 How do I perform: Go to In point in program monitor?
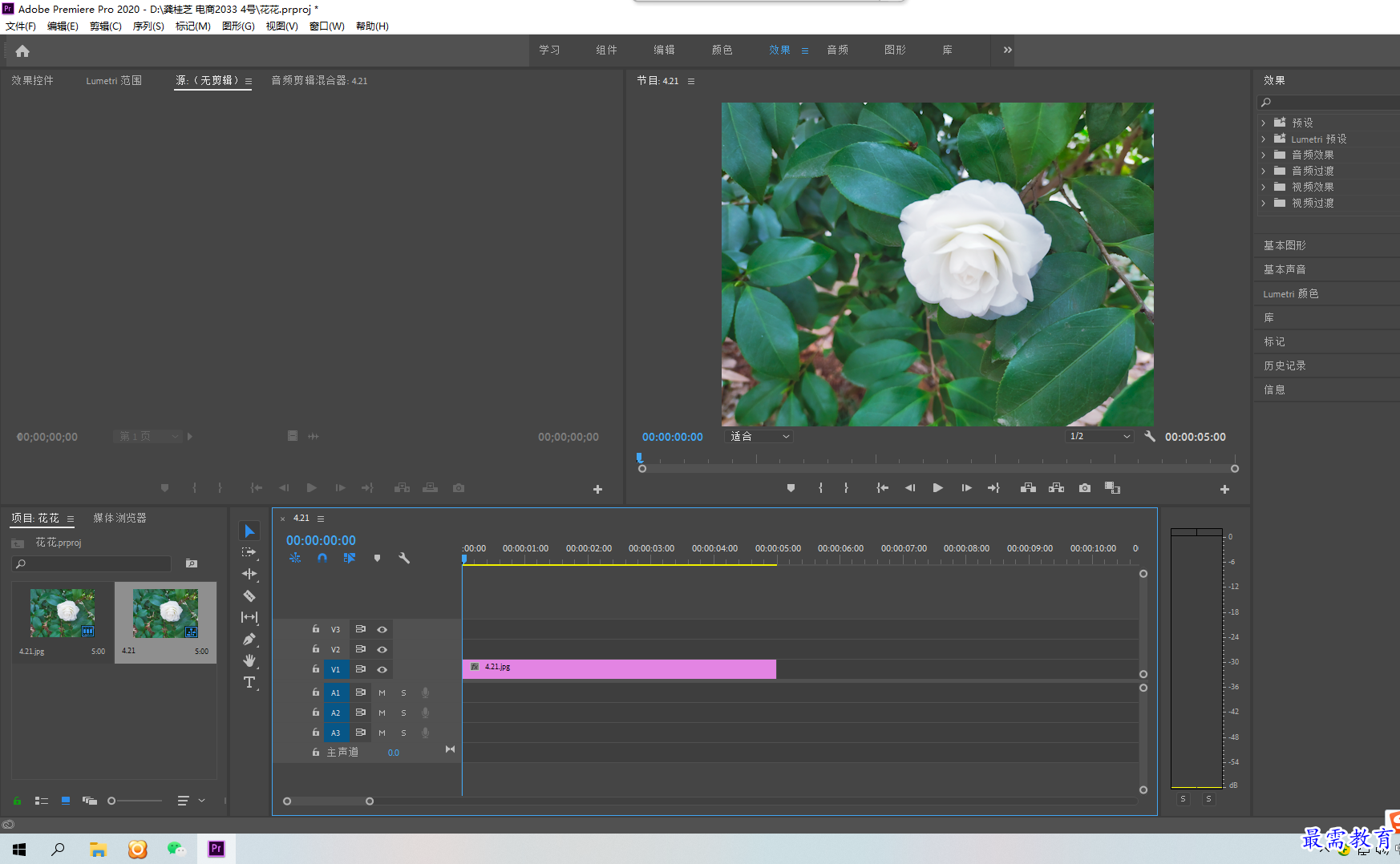click(x=882, y=488)
